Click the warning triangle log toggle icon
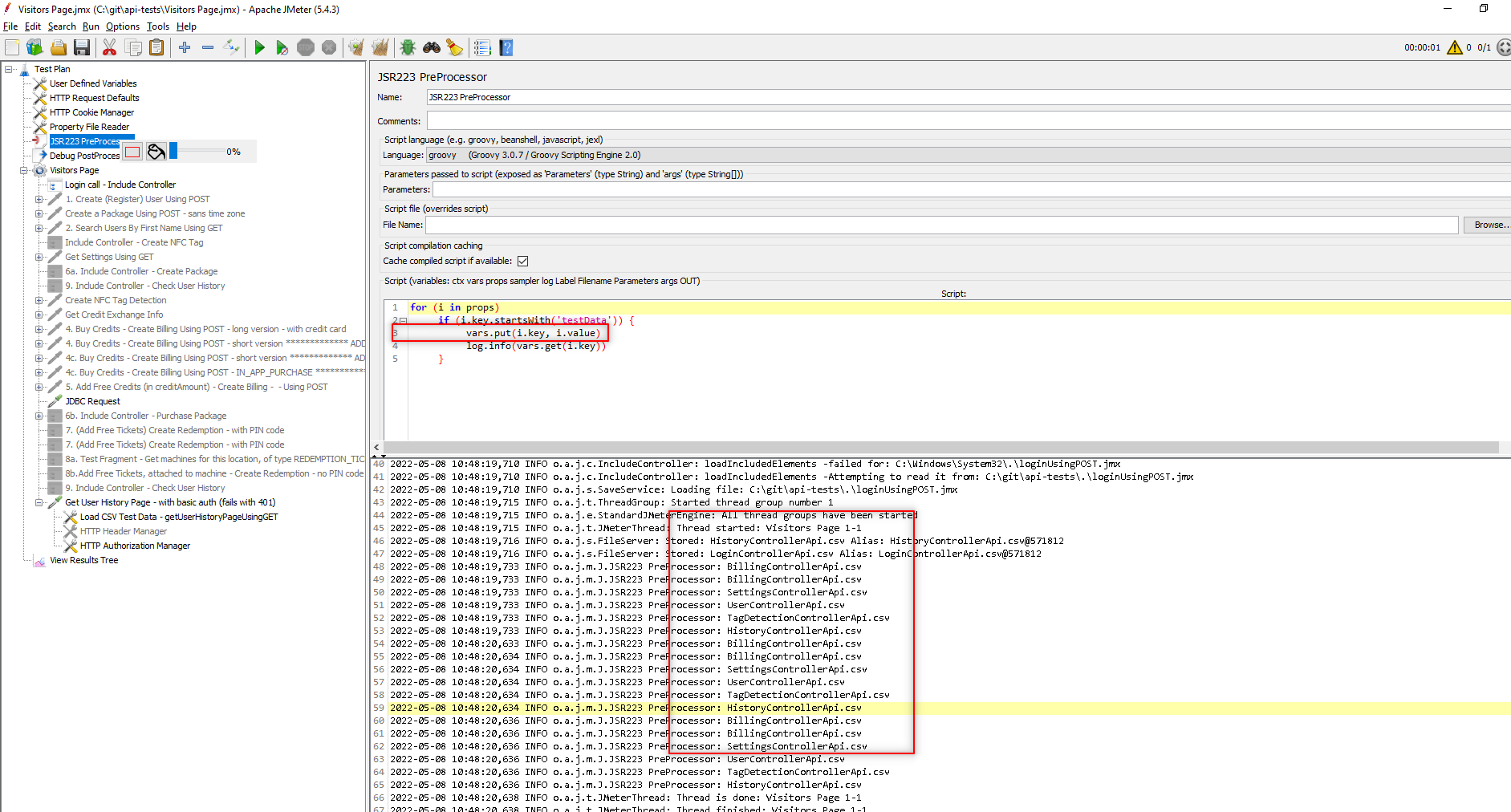Image resolution: width=1511 pixels, height=812 pixels. (1454, 48)
